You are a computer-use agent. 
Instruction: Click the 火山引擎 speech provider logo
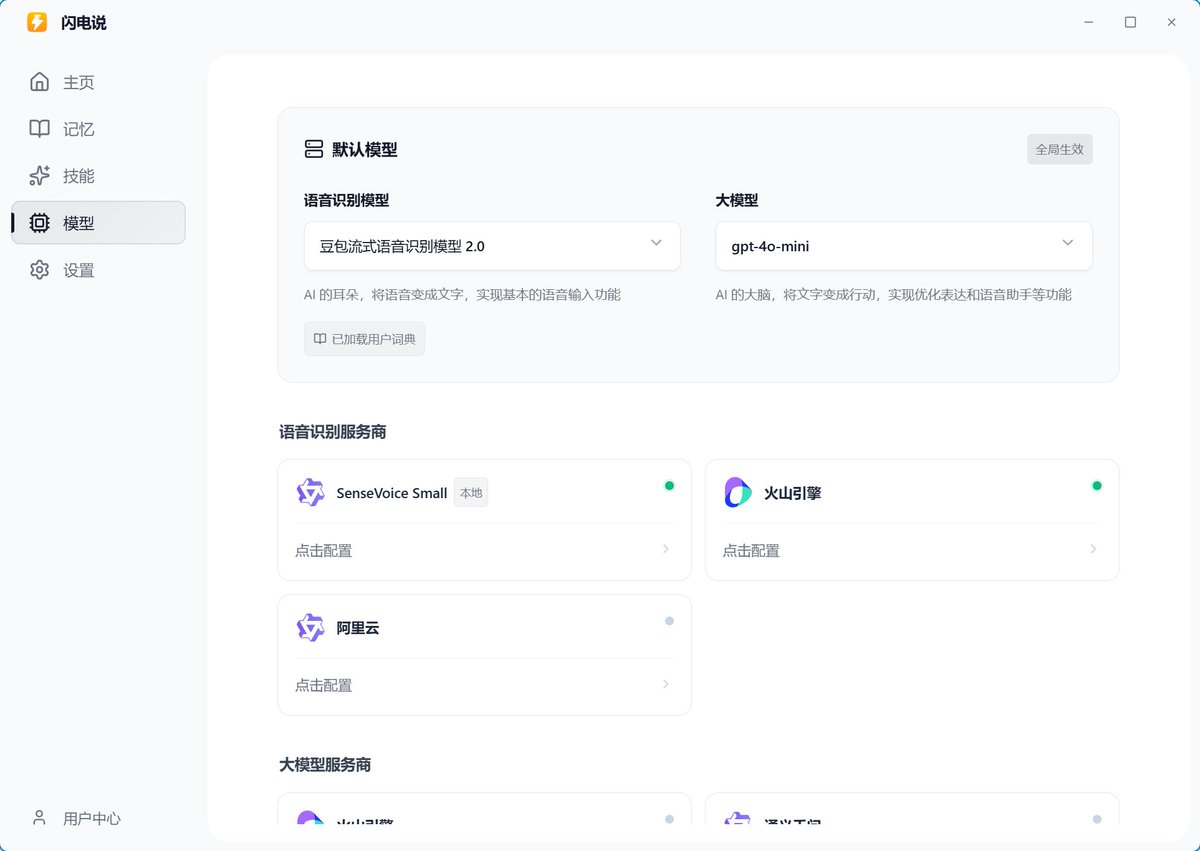coord(738,492)
